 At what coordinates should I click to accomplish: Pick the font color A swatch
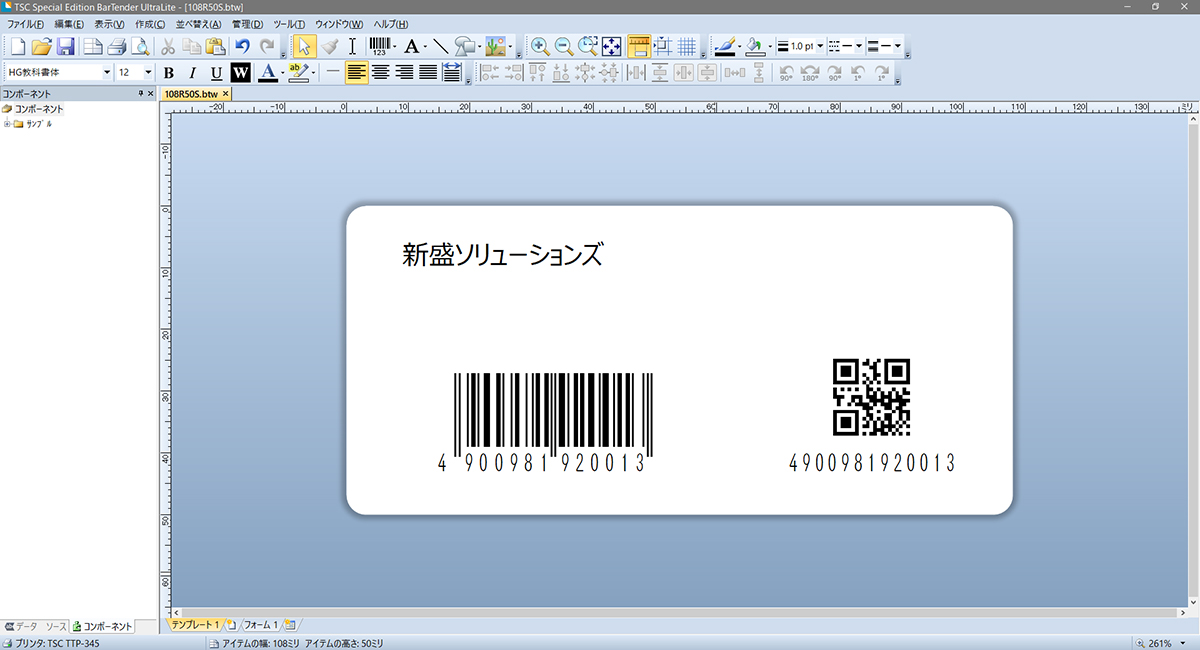266,72
